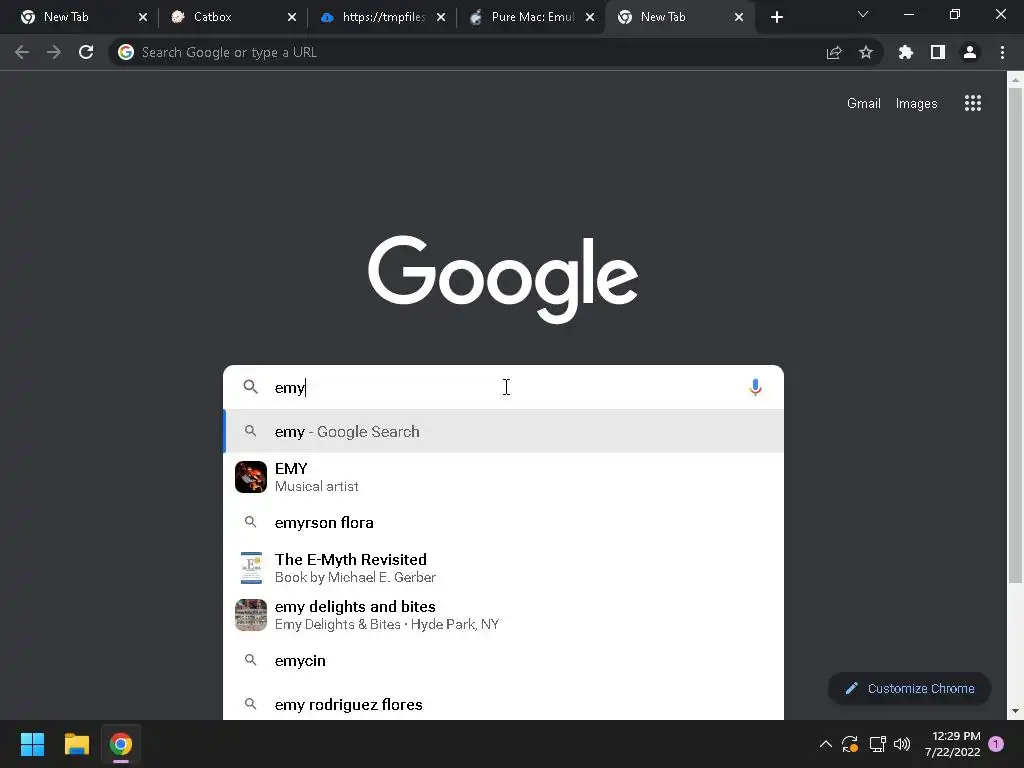The height and width of the screenshot is (768, 1024).
Task: Select the 'emy - Google Search' suggestion
Action: point(503,431)
